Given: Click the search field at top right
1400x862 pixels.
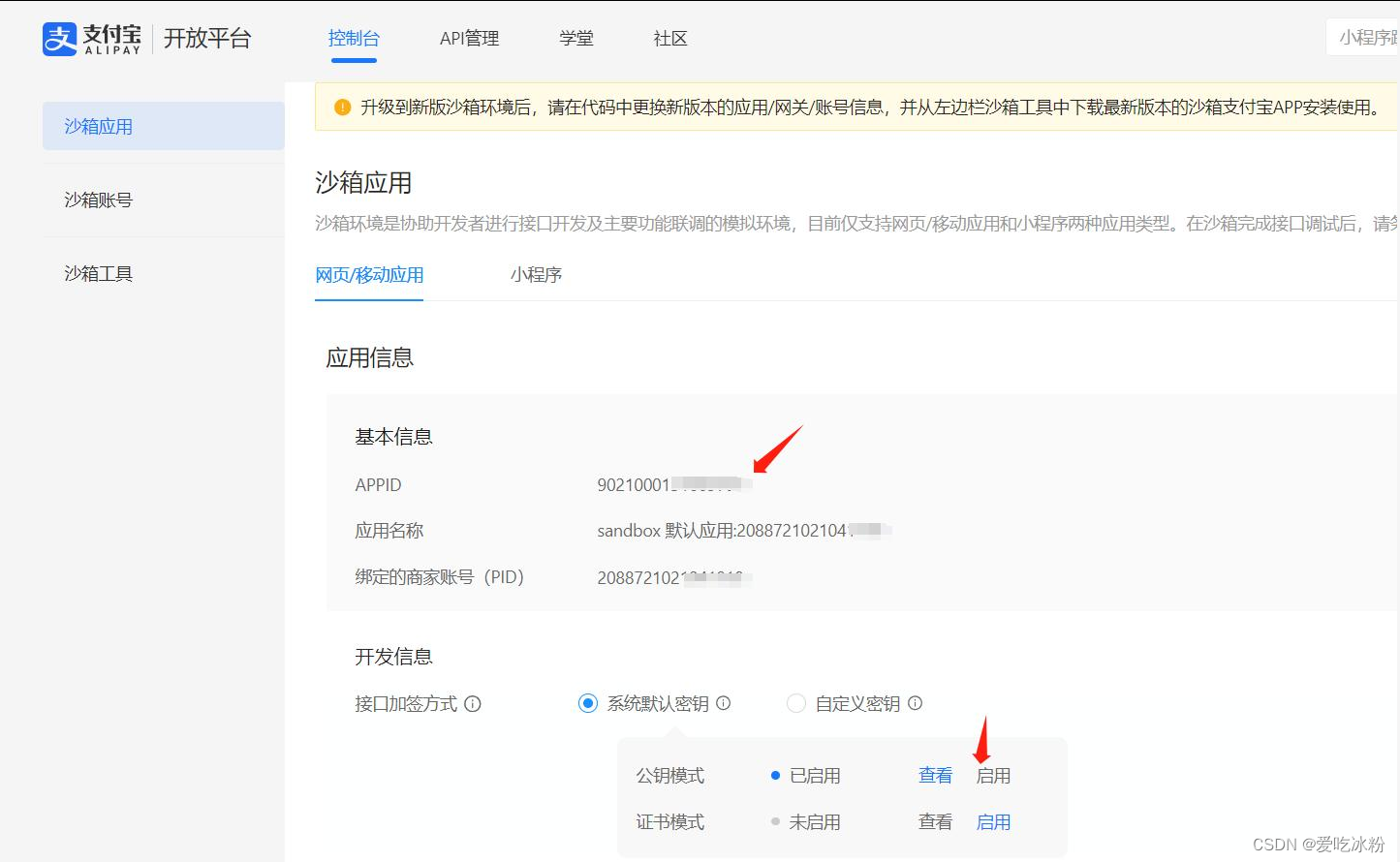Looking at the screenshot, I should pos(1362,38).
